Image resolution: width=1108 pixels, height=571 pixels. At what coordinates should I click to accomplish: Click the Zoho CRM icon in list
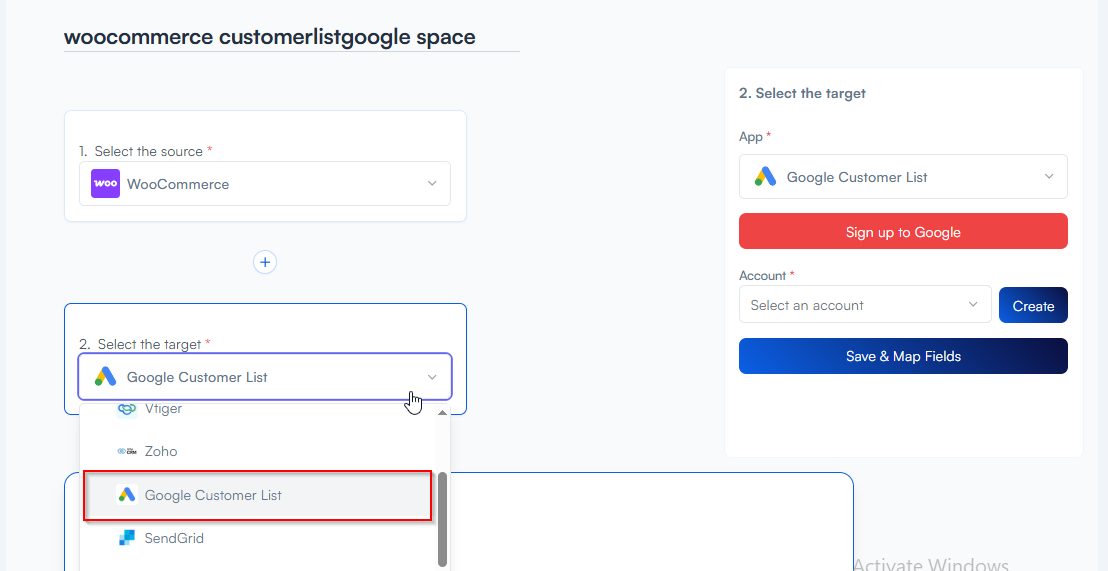coord(126,451)
